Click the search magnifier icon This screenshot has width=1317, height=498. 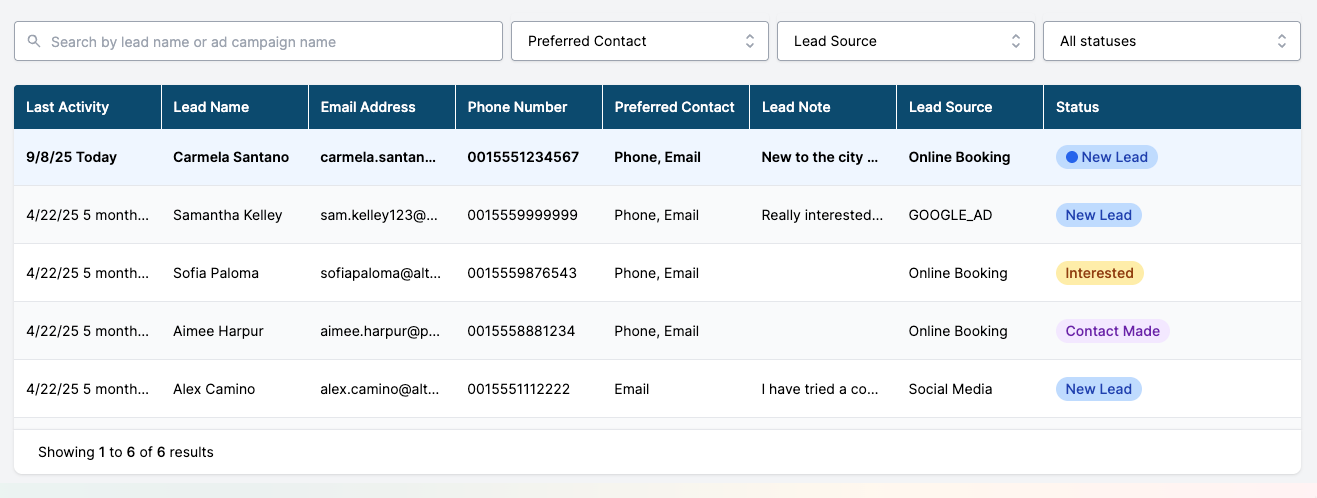(34, 41)
